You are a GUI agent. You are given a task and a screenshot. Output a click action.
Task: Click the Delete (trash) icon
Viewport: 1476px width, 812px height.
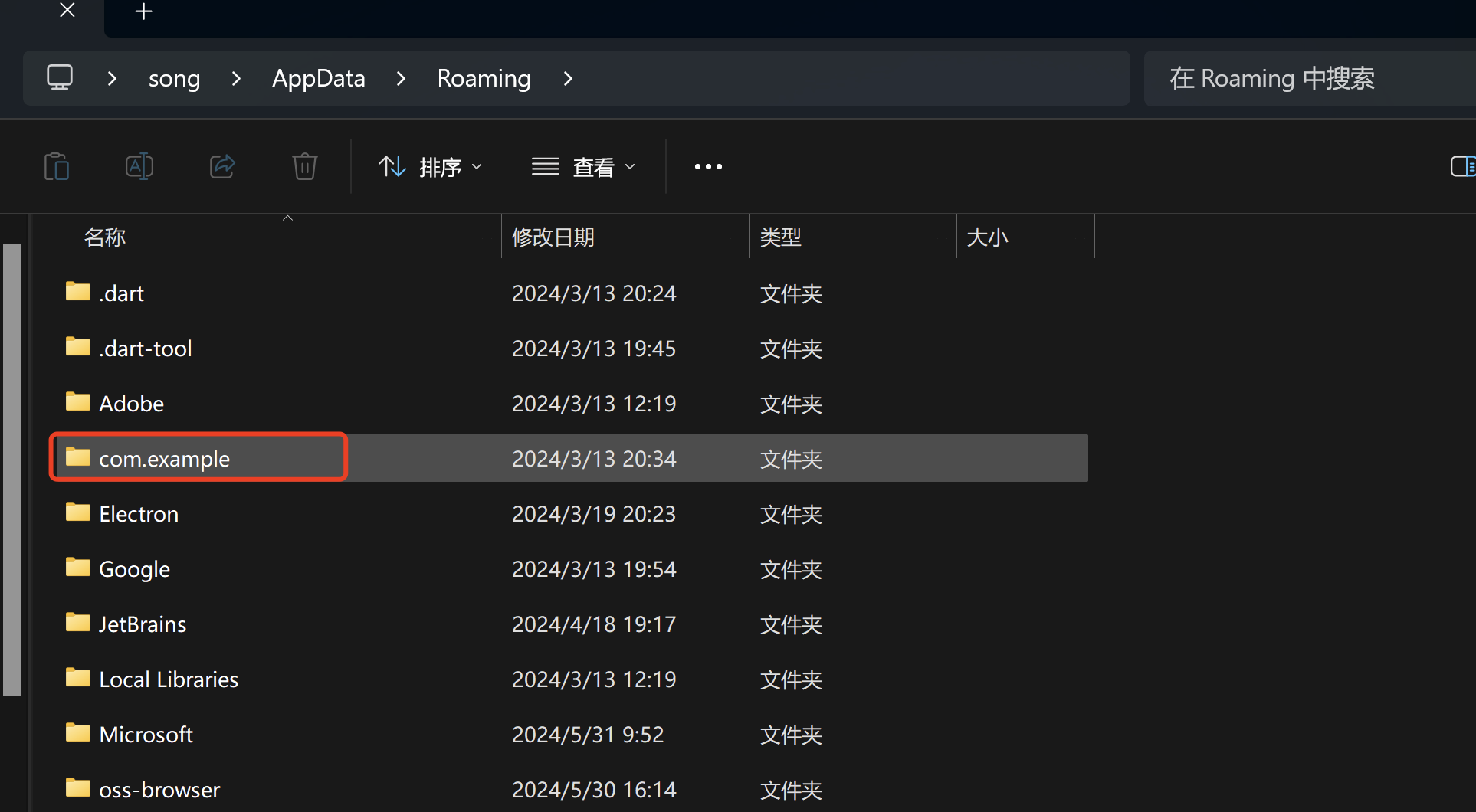click(304, 166)
